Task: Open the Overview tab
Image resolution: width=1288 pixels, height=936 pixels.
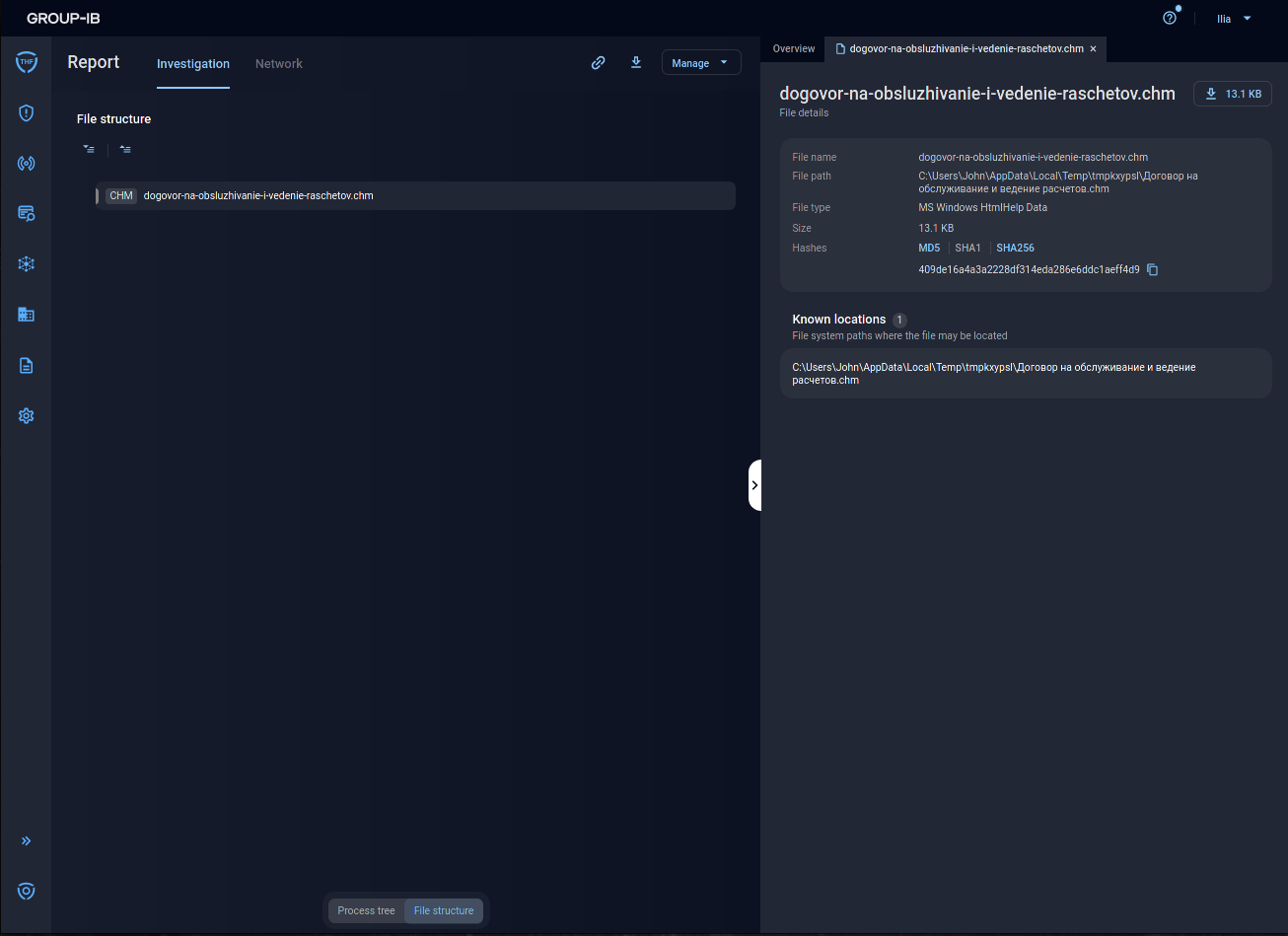Action: 793,48
